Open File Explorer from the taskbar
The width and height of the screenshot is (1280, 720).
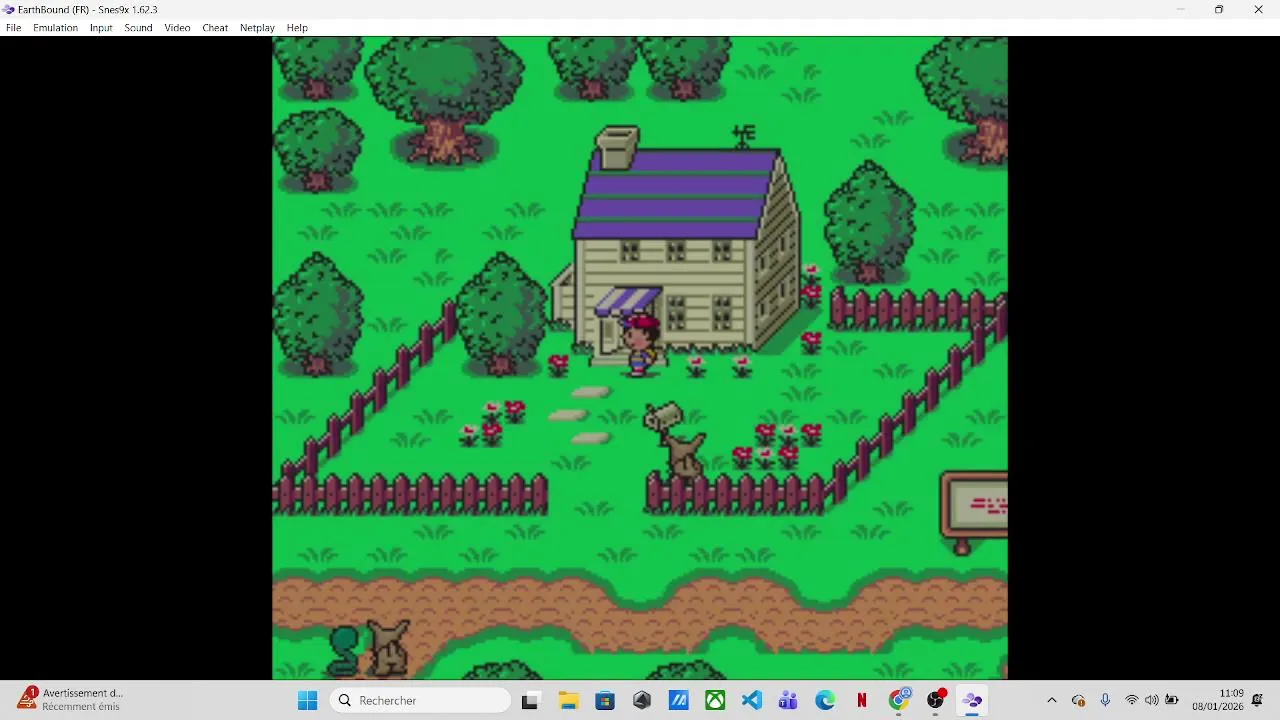pyautogui.click(x=568, y=701)
